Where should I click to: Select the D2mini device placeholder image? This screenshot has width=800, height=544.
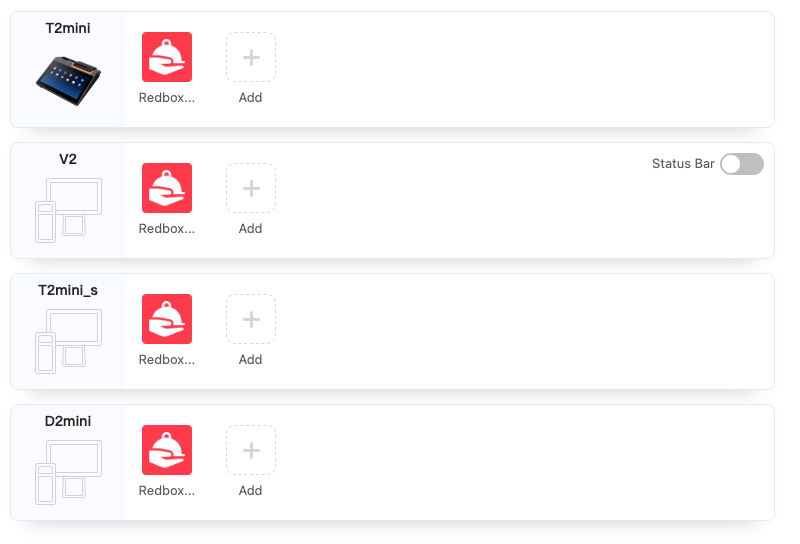[x=68, y=471]
